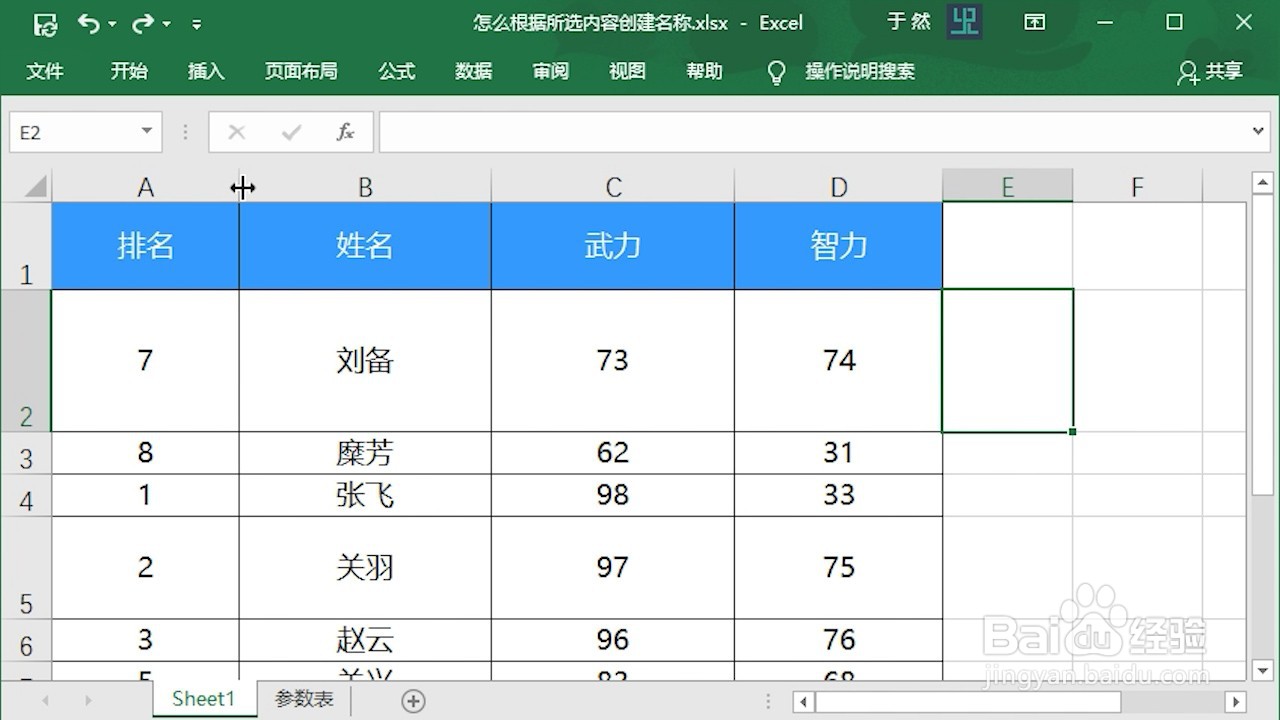Click the Insert Function fx icon
This screenshot has width=1280, height=720.
(344, 131)
